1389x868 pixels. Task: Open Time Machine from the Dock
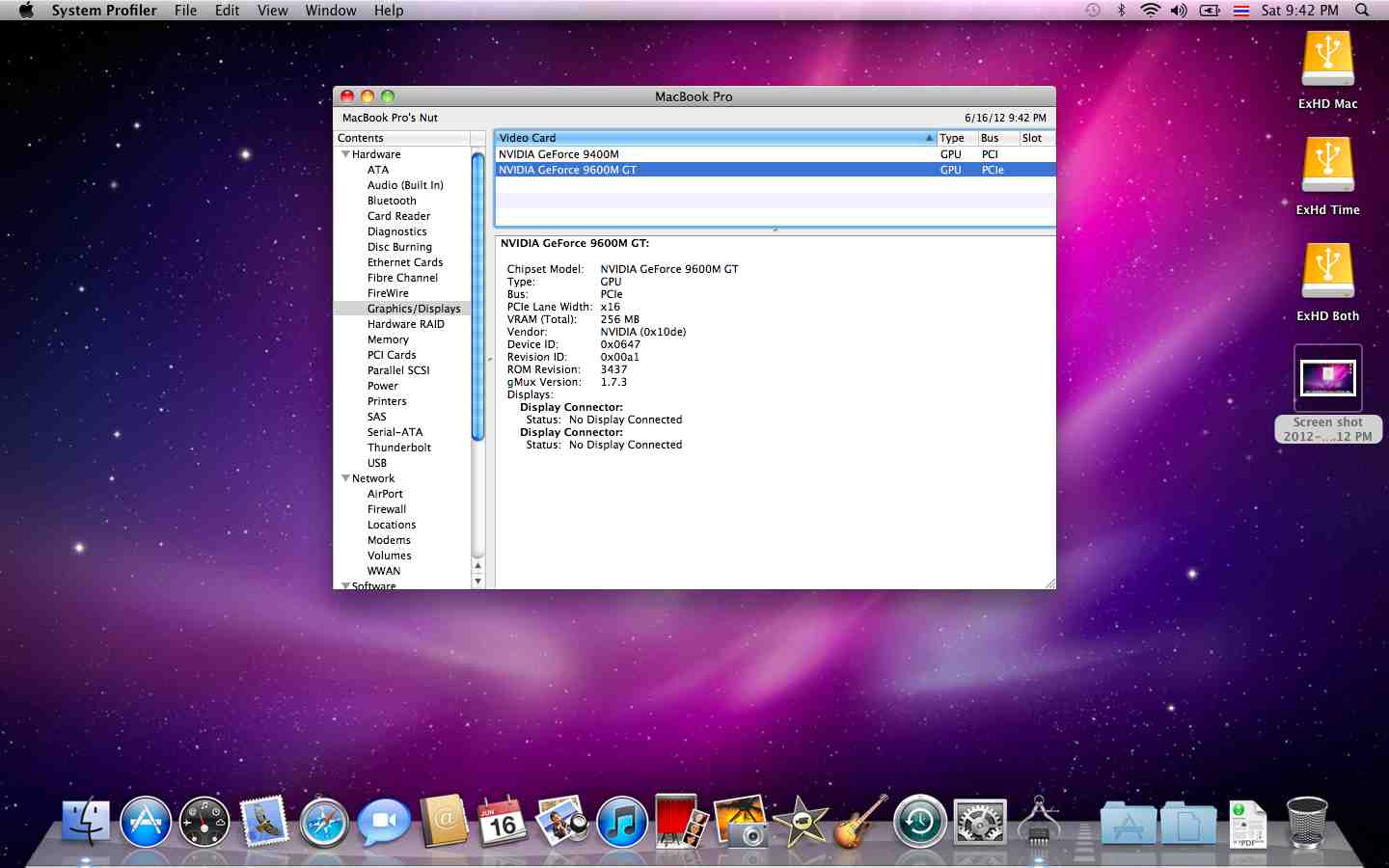coord(920,822)
